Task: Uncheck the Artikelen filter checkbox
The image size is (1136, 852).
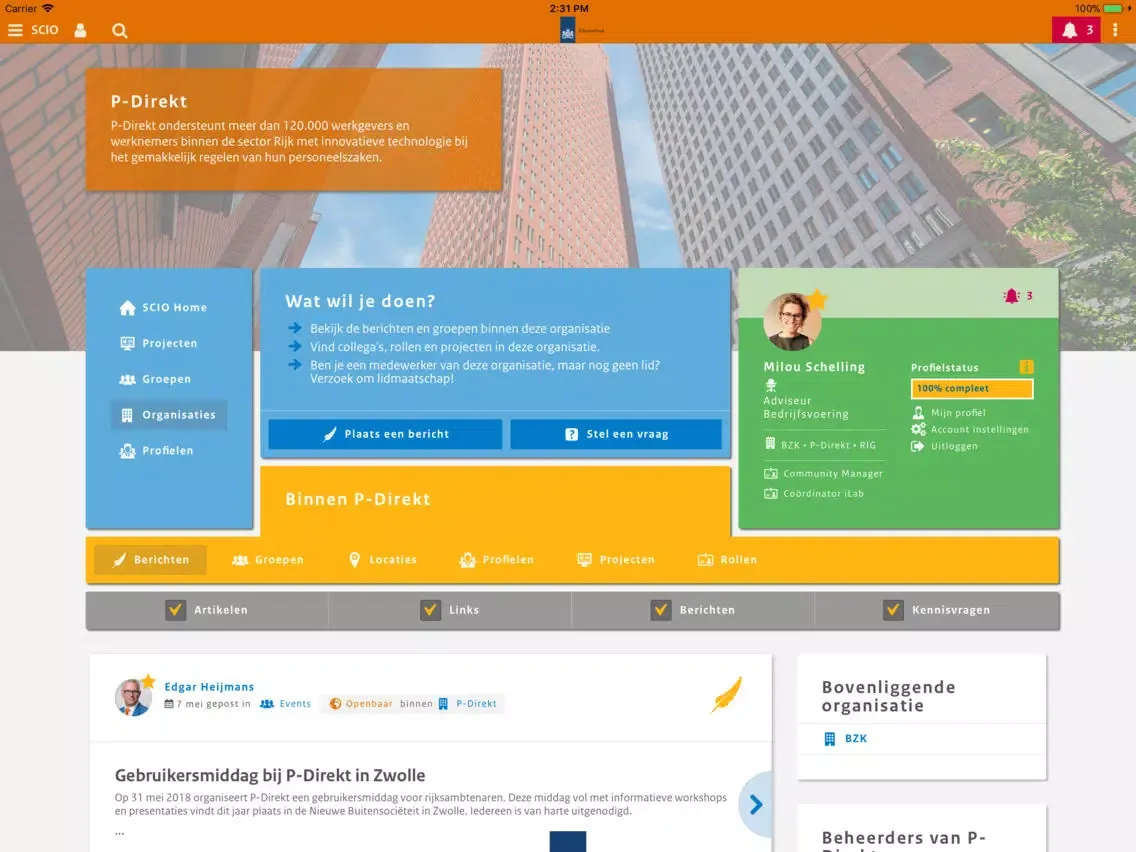Action: (x=175, y=610)
